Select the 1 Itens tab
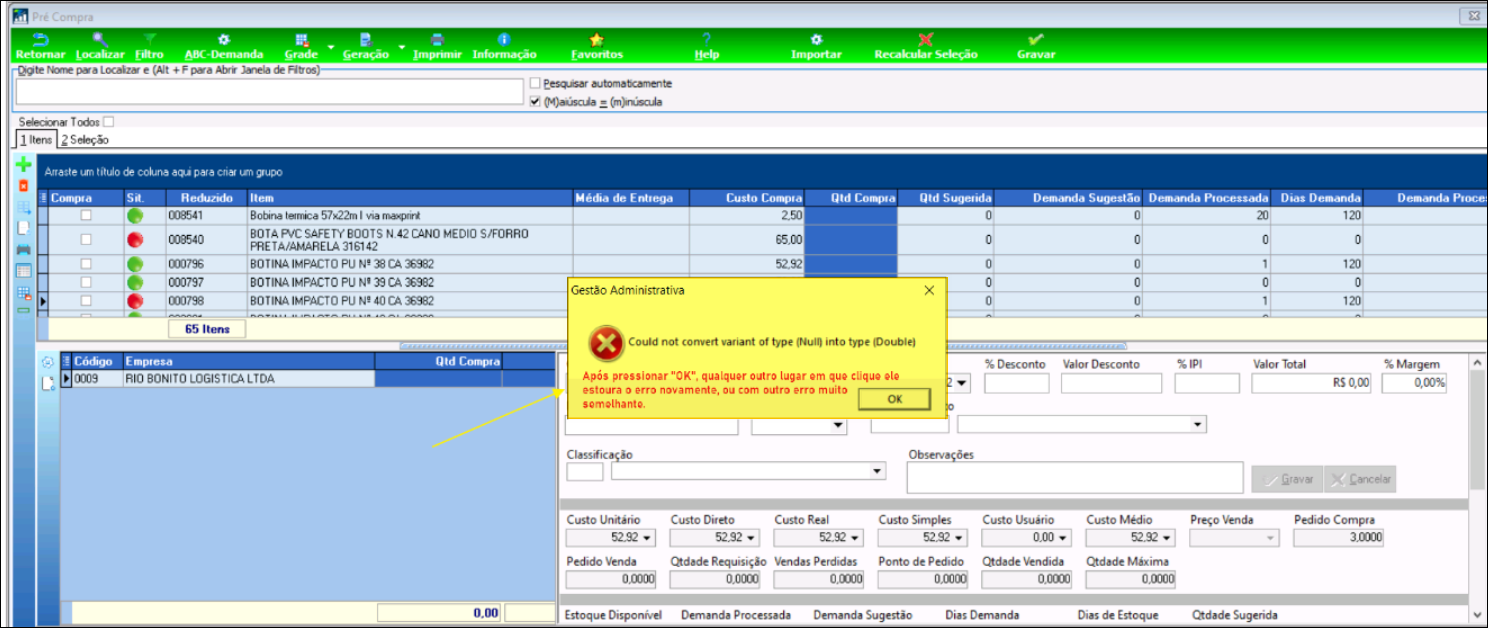1488x628 pixels. coord(36,140)
